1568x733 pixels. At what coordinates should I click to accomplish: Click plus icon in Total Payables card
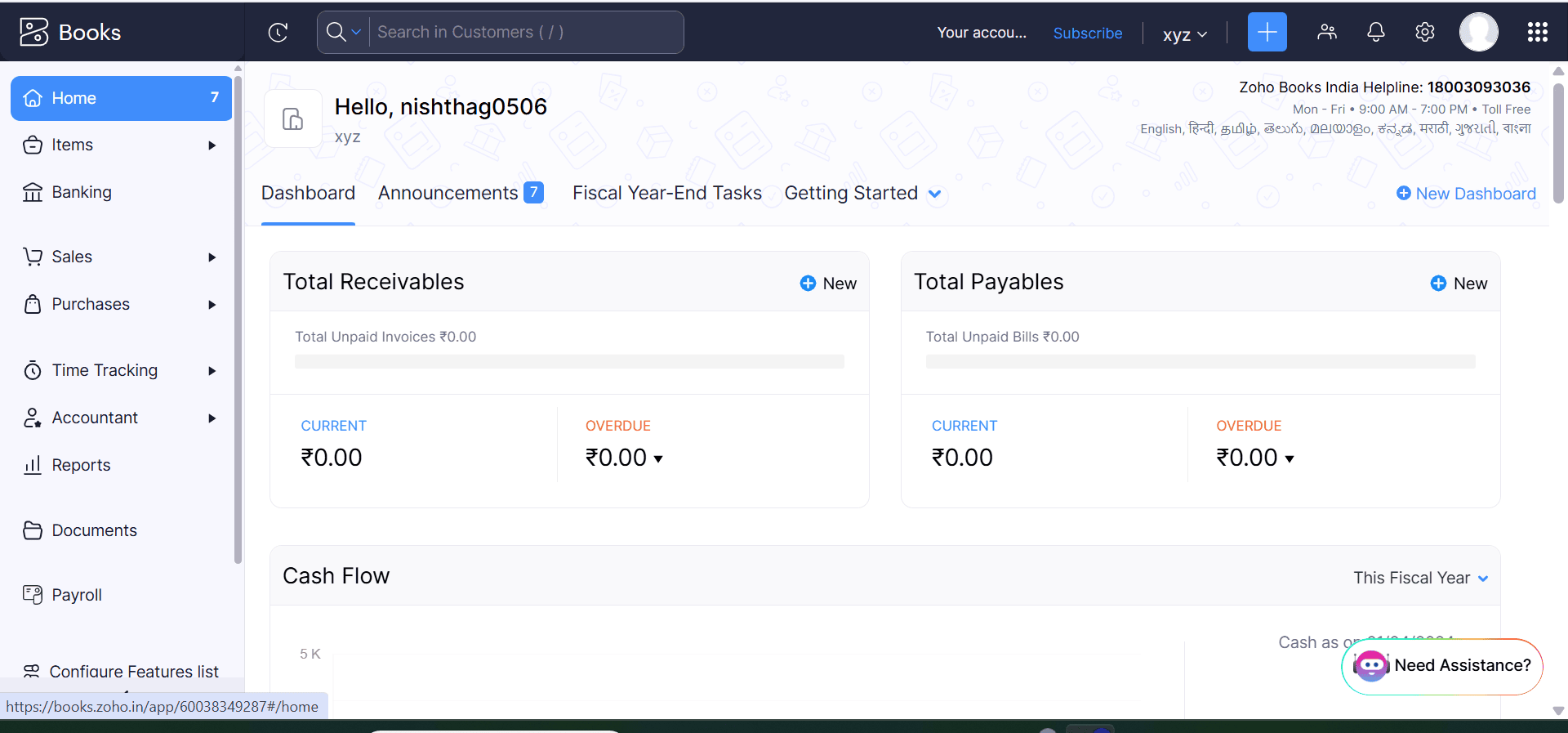click(x=1438, y=283)
